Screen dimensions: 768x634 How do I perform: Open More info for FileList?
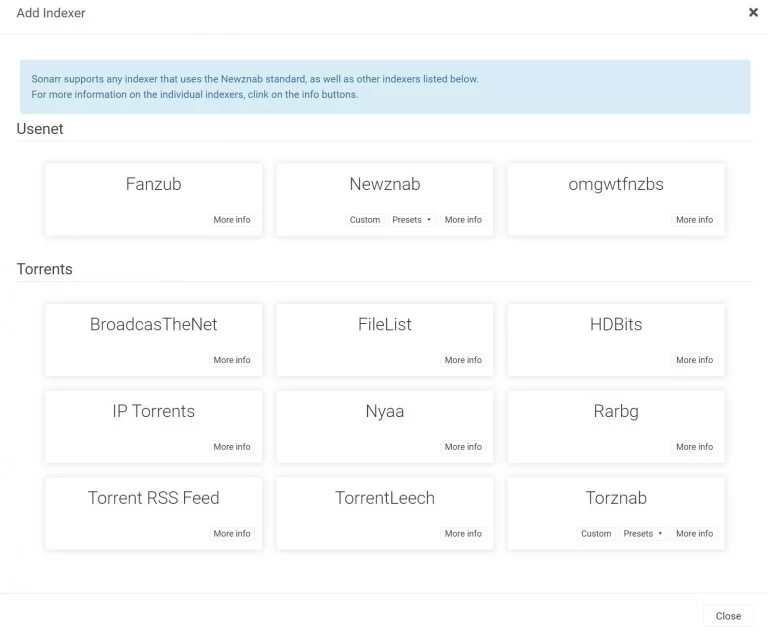(x=463, y=360)
